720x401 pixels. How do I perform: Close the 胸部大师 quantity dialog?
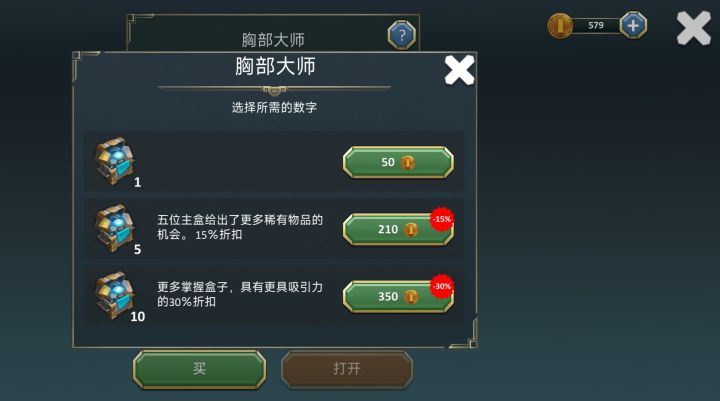[x=459, y=70]
